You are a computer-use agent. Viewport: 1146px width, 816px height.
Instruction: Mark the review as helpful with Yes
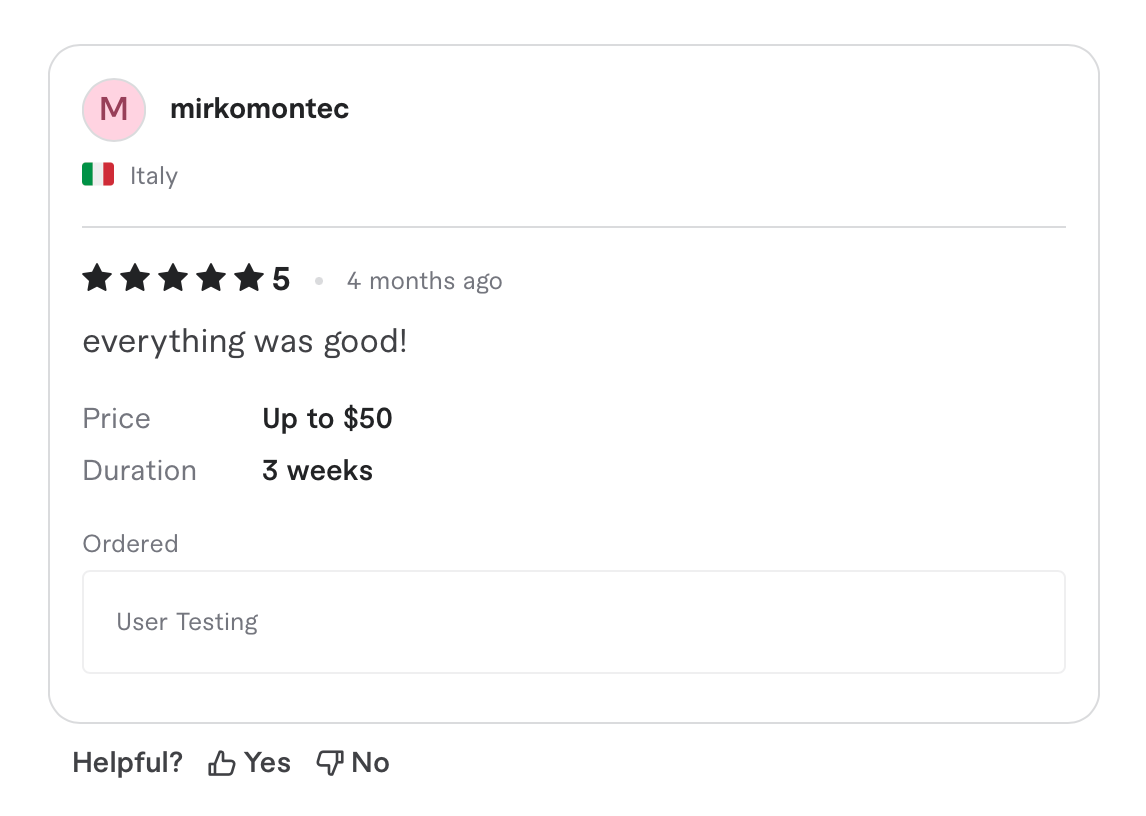pos(249,762)
